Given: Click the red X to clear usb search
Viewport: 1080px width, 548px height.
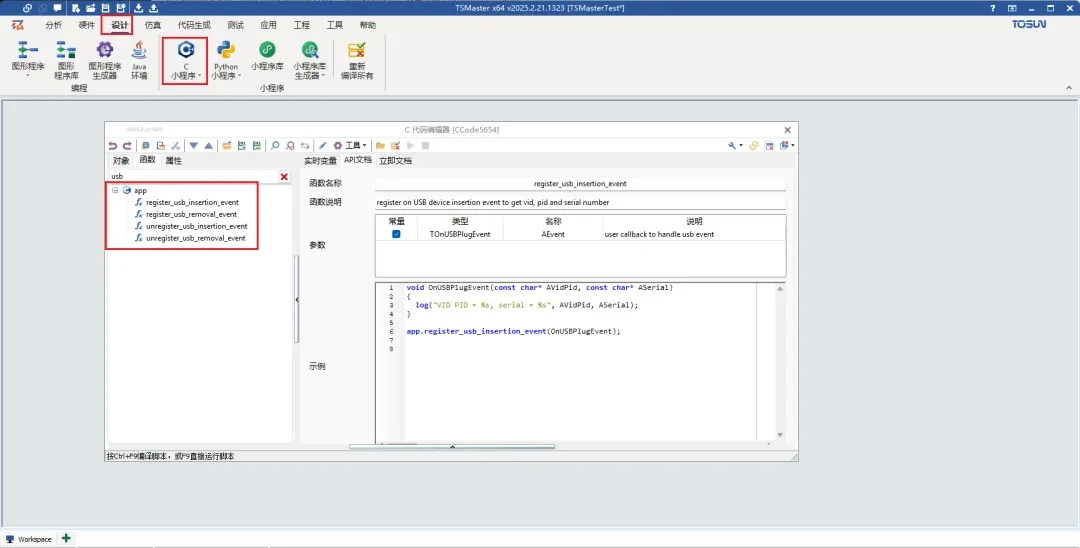Looking at the screenshot, I should click(x=284, y=176).
